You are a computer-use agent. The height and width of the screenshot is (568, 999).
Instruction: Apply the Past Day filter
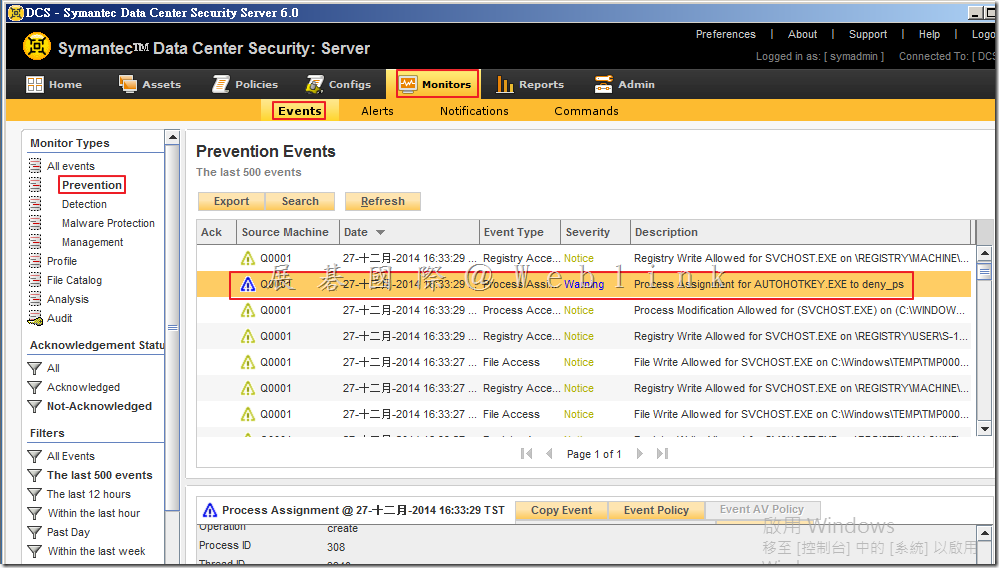pos(68,532)
